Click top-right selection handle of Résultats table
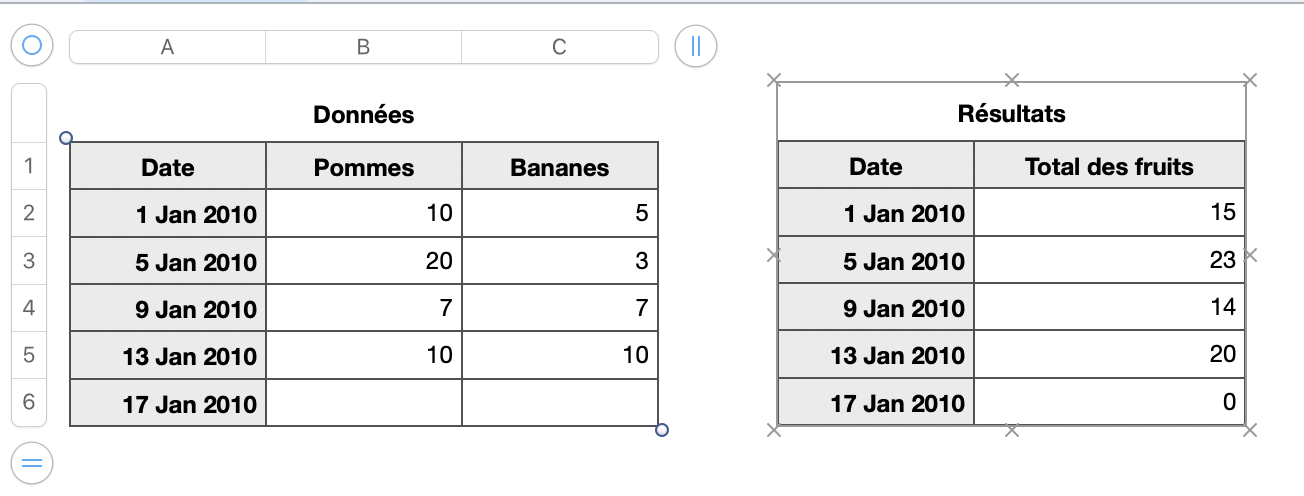 tap(1249, 80)
